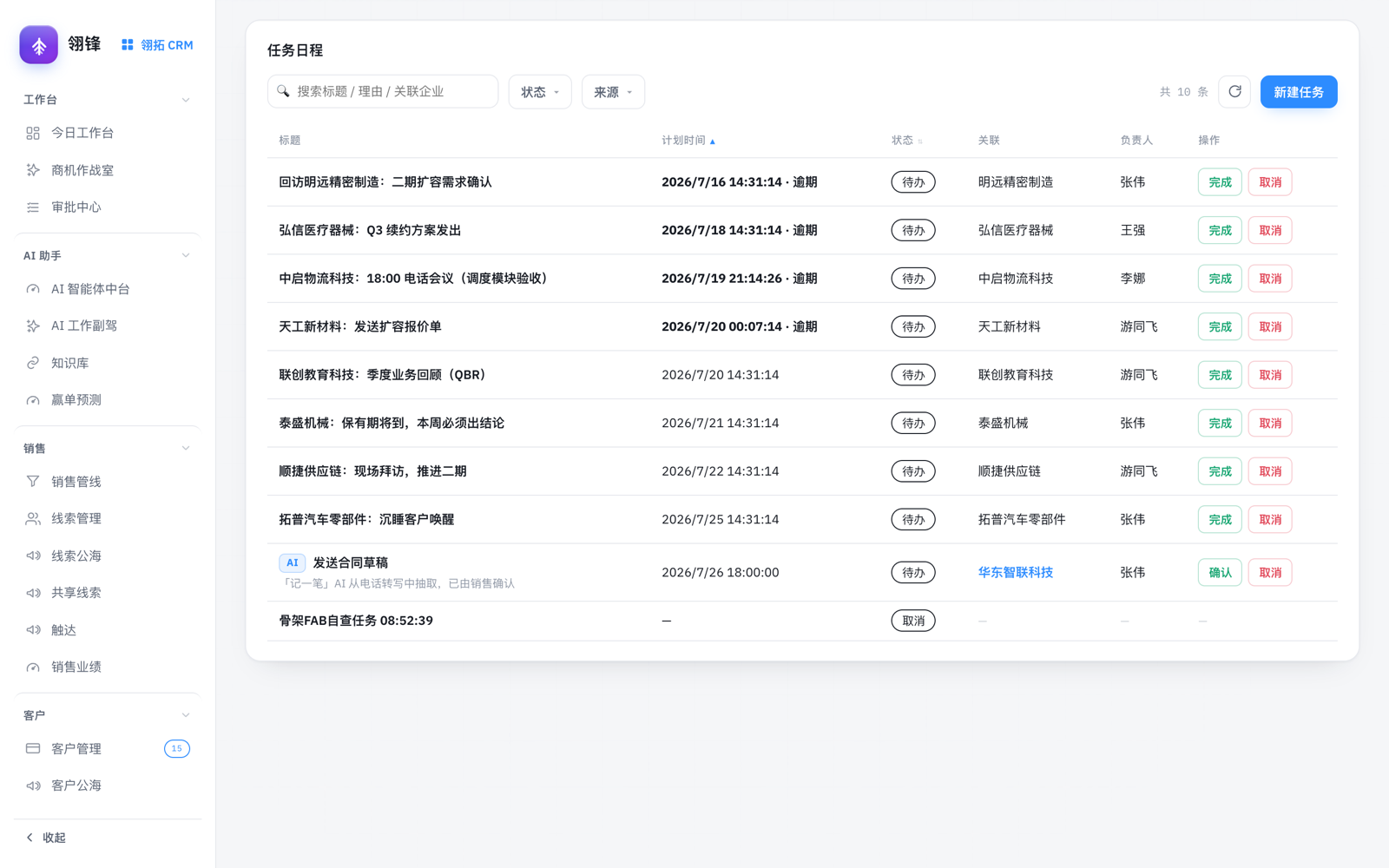Image resolution: width=1389 pixels, height=868 pixels.
Task: Cancel the 弘信医疗器械 task
Action: pos(1270,230)
